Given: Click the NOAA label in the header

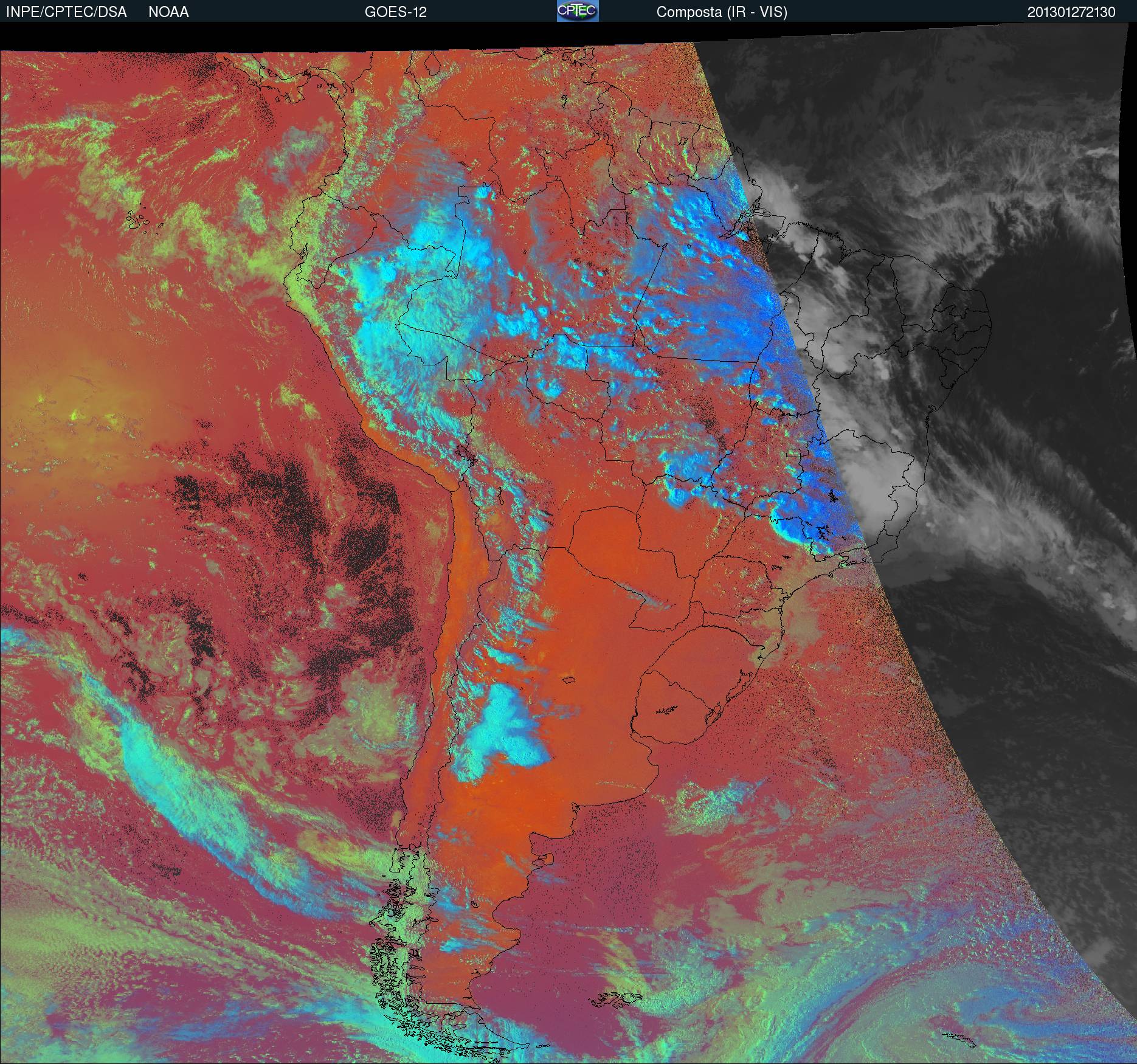Looking at the screenshot, I should [x=168, y=12].
